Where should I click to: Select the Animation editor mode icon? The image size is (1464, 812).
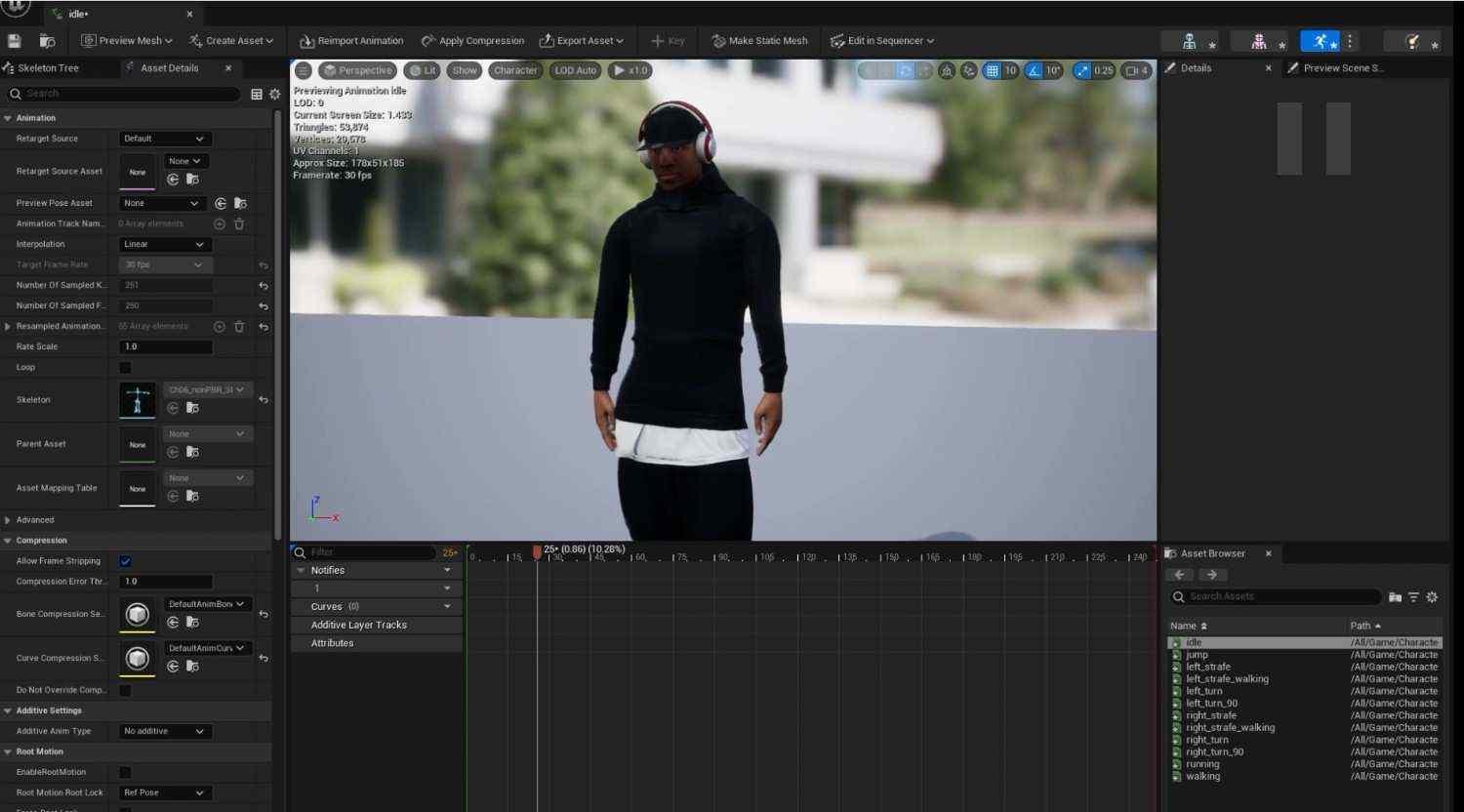click(x=1321, y=41)
